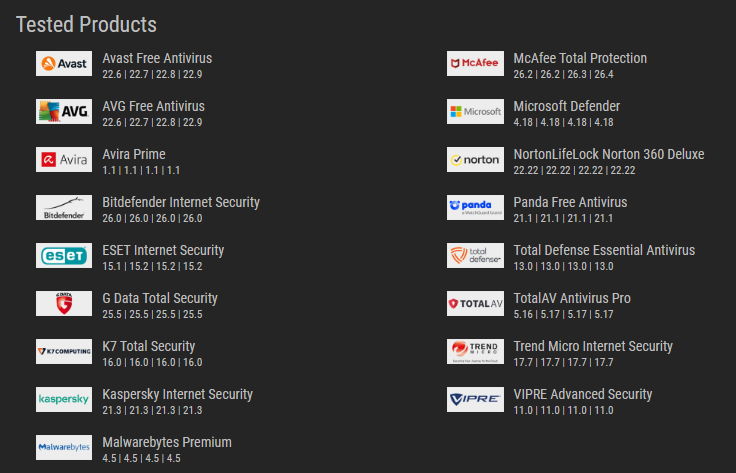Image resolution: width=736 pixels, height=473 pixels.
Task: Click the Trend Micro logo
Action: coord(475,352)
